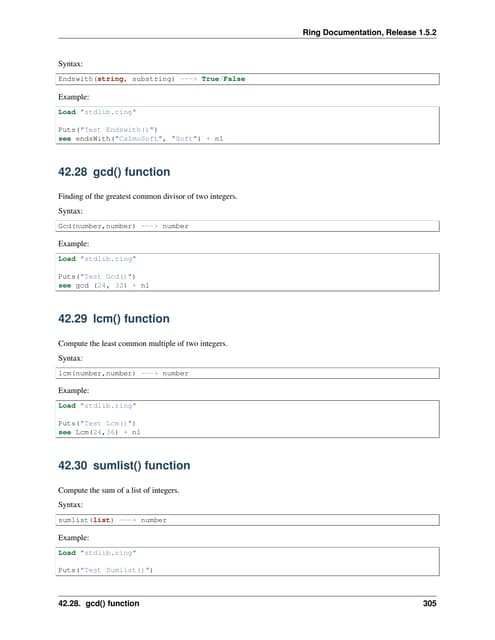Click the 'Ring Documentation, Release 1.5.2' header

tap(369, 32)
